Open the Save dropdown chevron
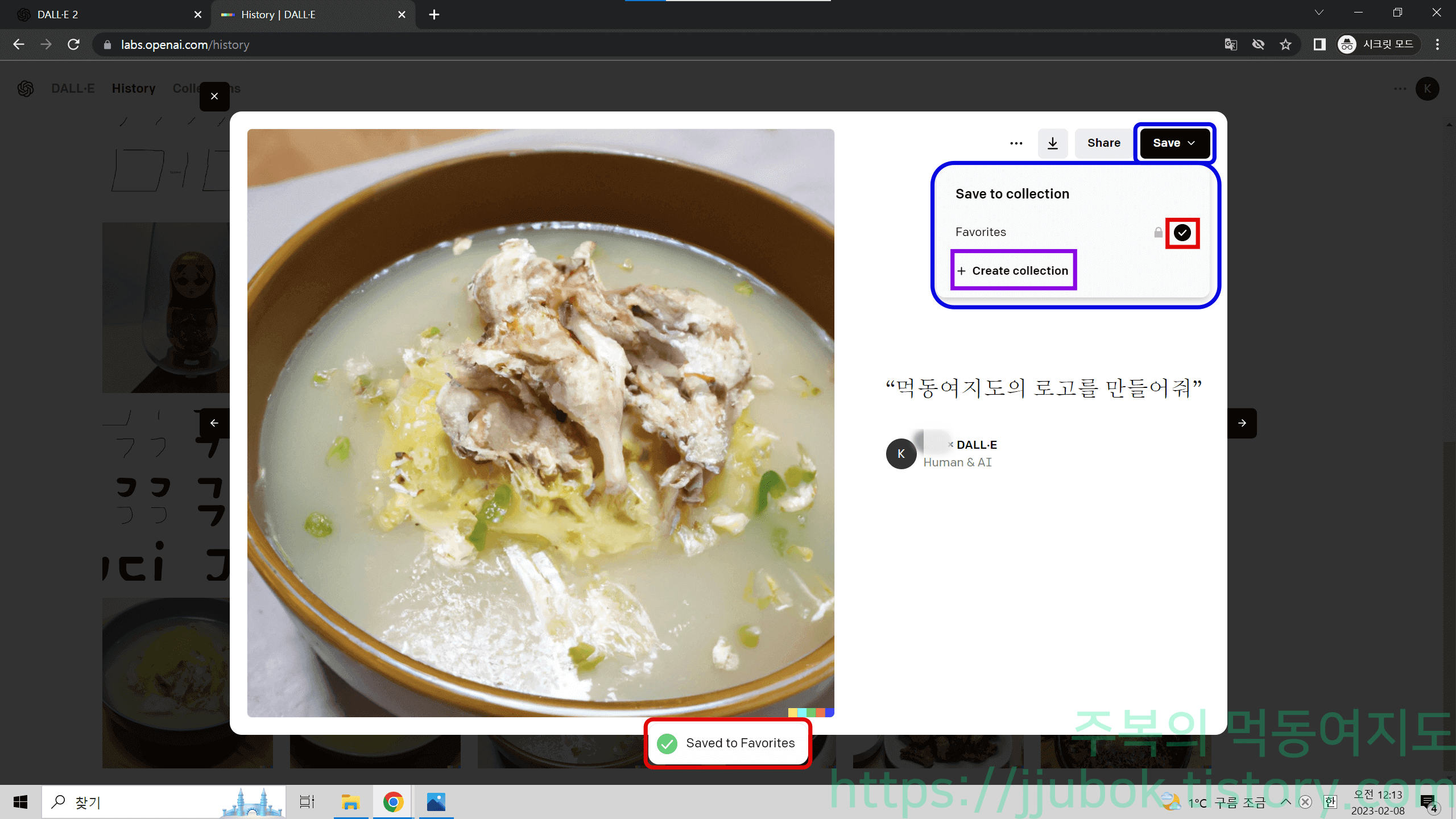The height and width of the screenshot is (819, 1456). tap(1193, 143)
